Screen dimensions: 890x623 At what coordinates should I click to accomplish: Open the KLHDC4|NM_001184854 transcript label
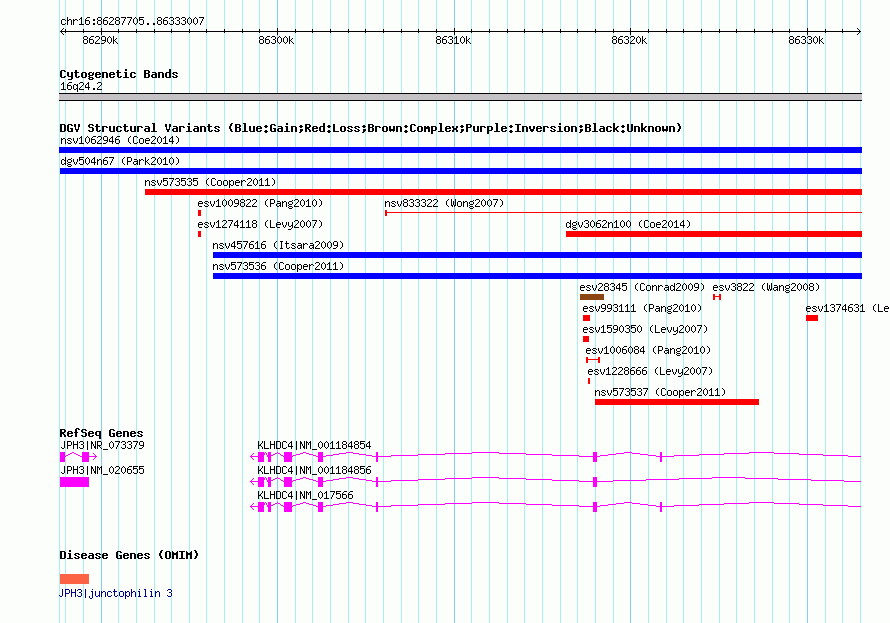coord(314,445)
